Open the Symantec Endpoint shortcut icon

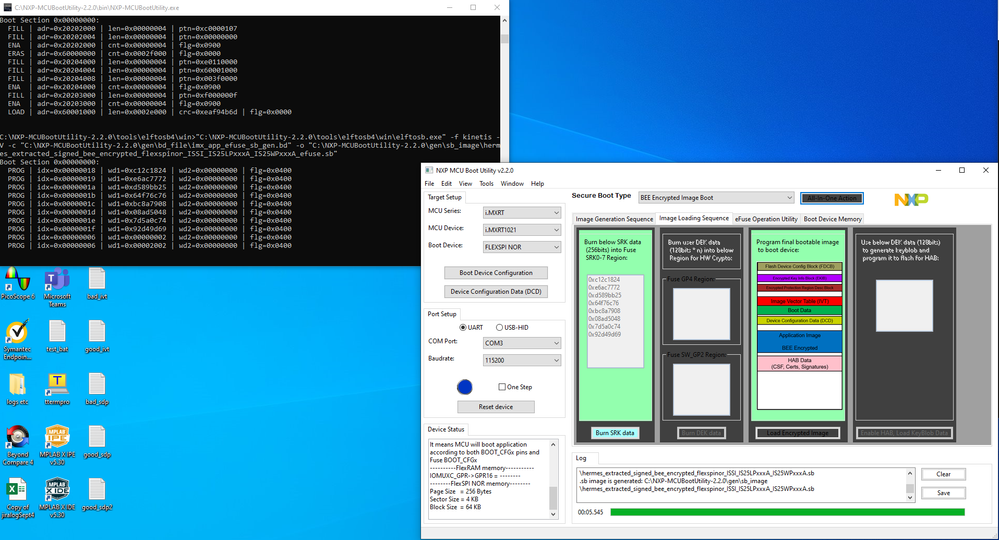17,340
